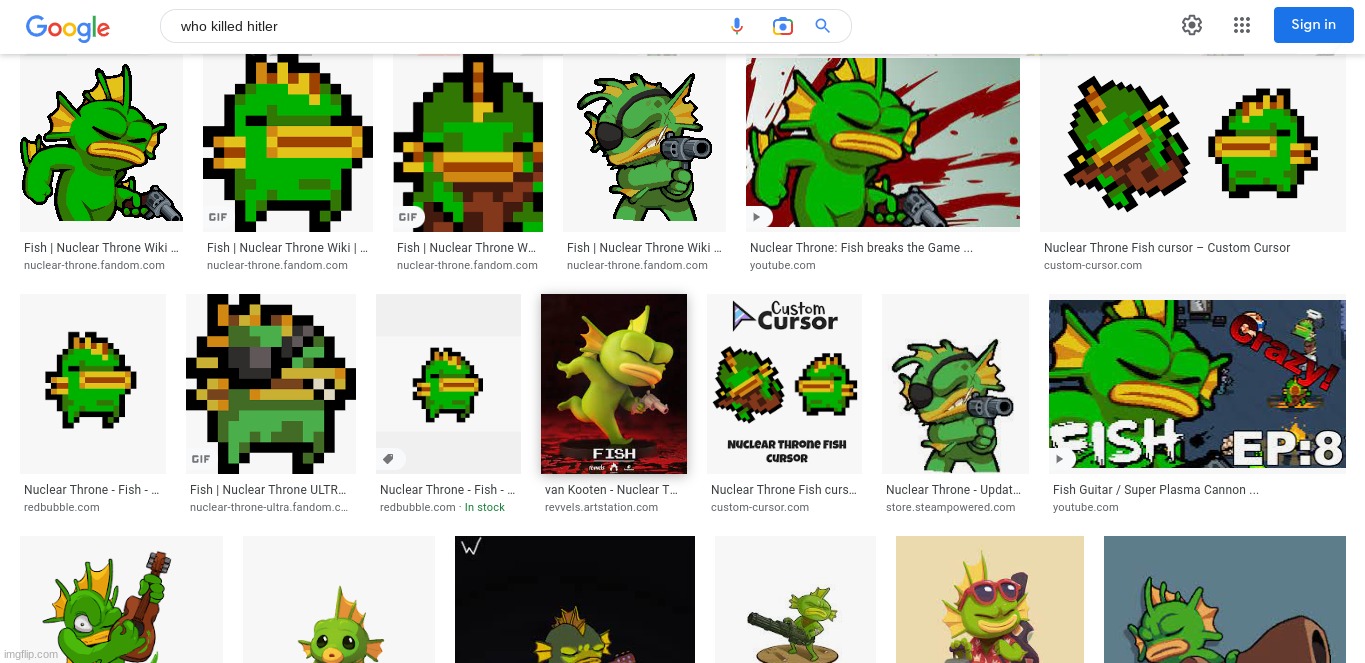Open the Google apps grid
This screenshot has width=1365, height=663.
pyautogui.click(x=1242, y=25)
